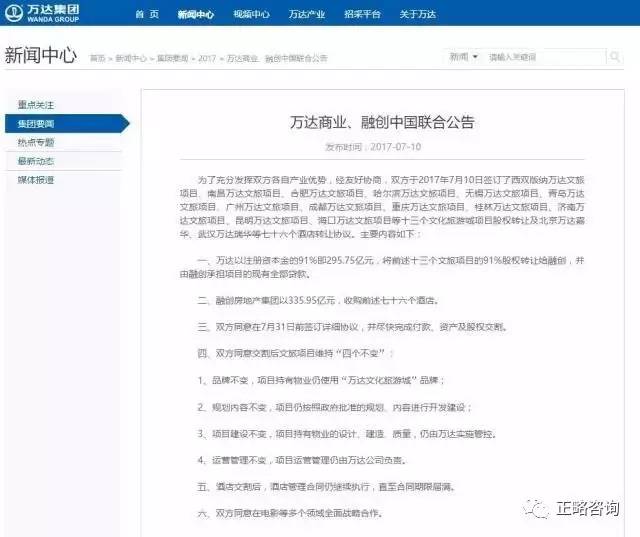Click item 1 品牌不变 line

click(321, 380)
